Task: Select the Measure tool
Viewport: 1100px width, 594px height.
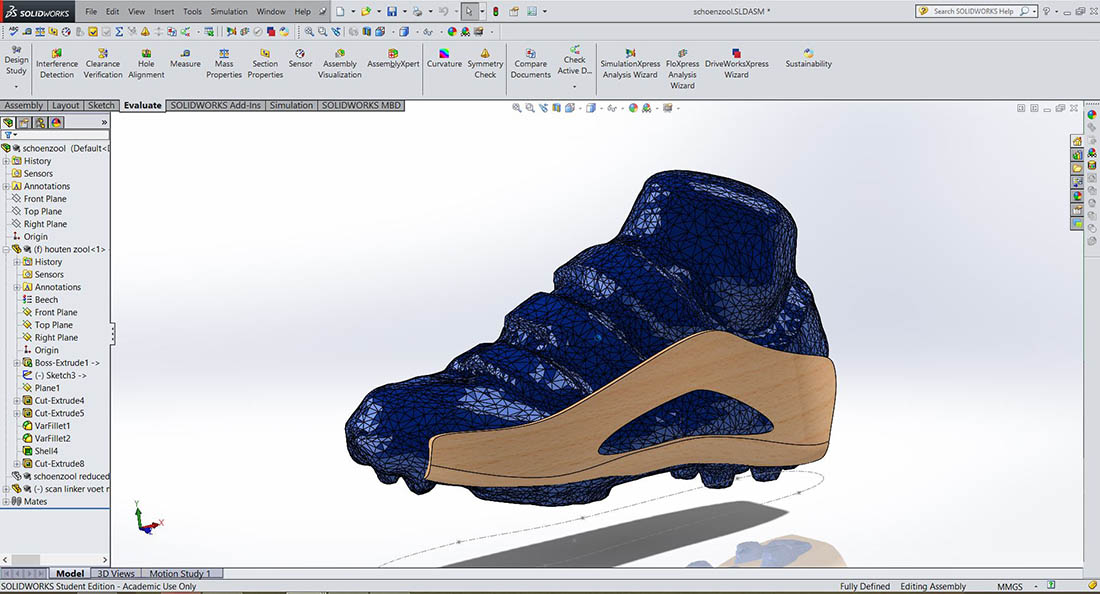Action: click(x=185, y=59)
